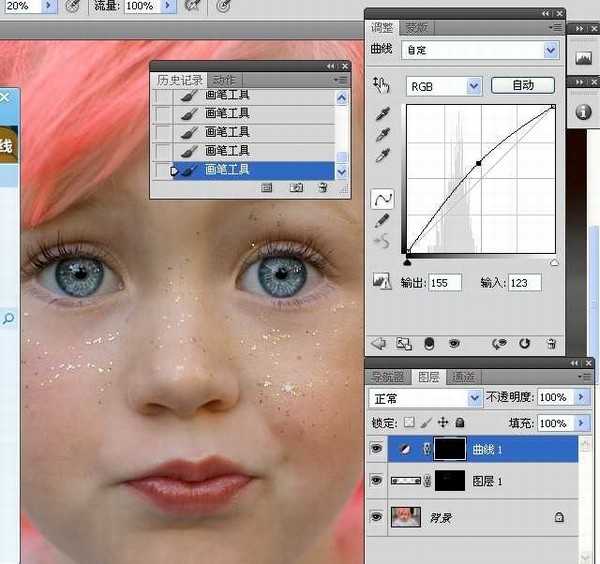Select the edit-points curve mode icon

[381, 199]
